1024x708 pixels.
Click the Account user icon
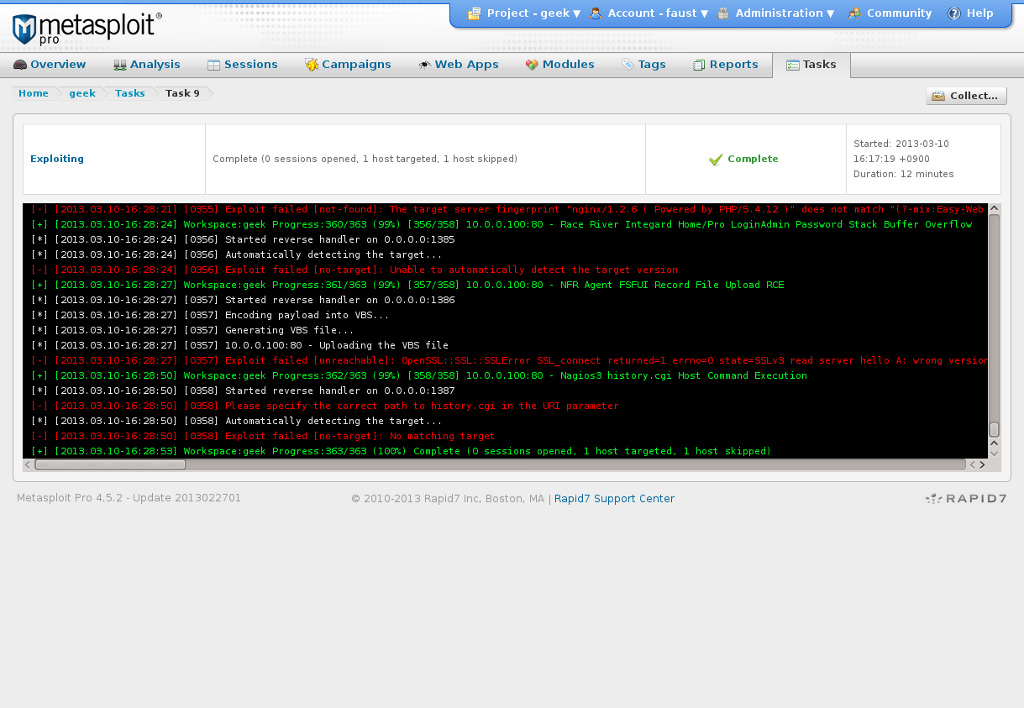(x=596, y=13)
